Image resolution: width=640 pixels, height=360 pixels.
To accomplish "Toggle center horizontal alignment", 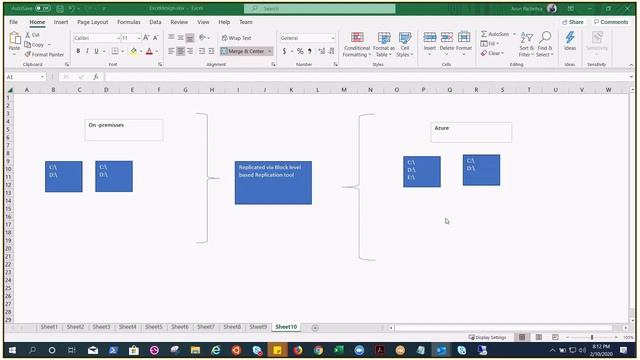I will (180, 51).
